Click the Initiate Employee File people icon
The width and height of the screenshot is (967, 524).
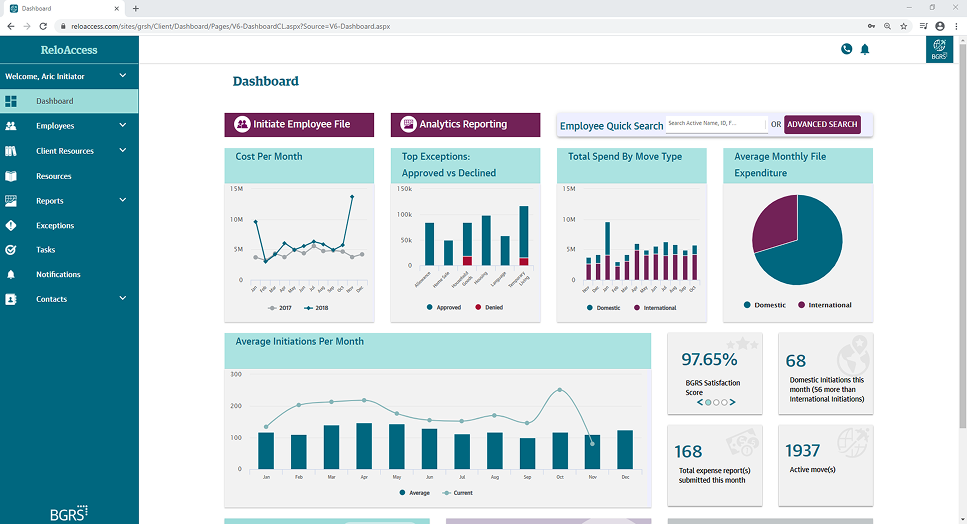click(x=242, y=124)
